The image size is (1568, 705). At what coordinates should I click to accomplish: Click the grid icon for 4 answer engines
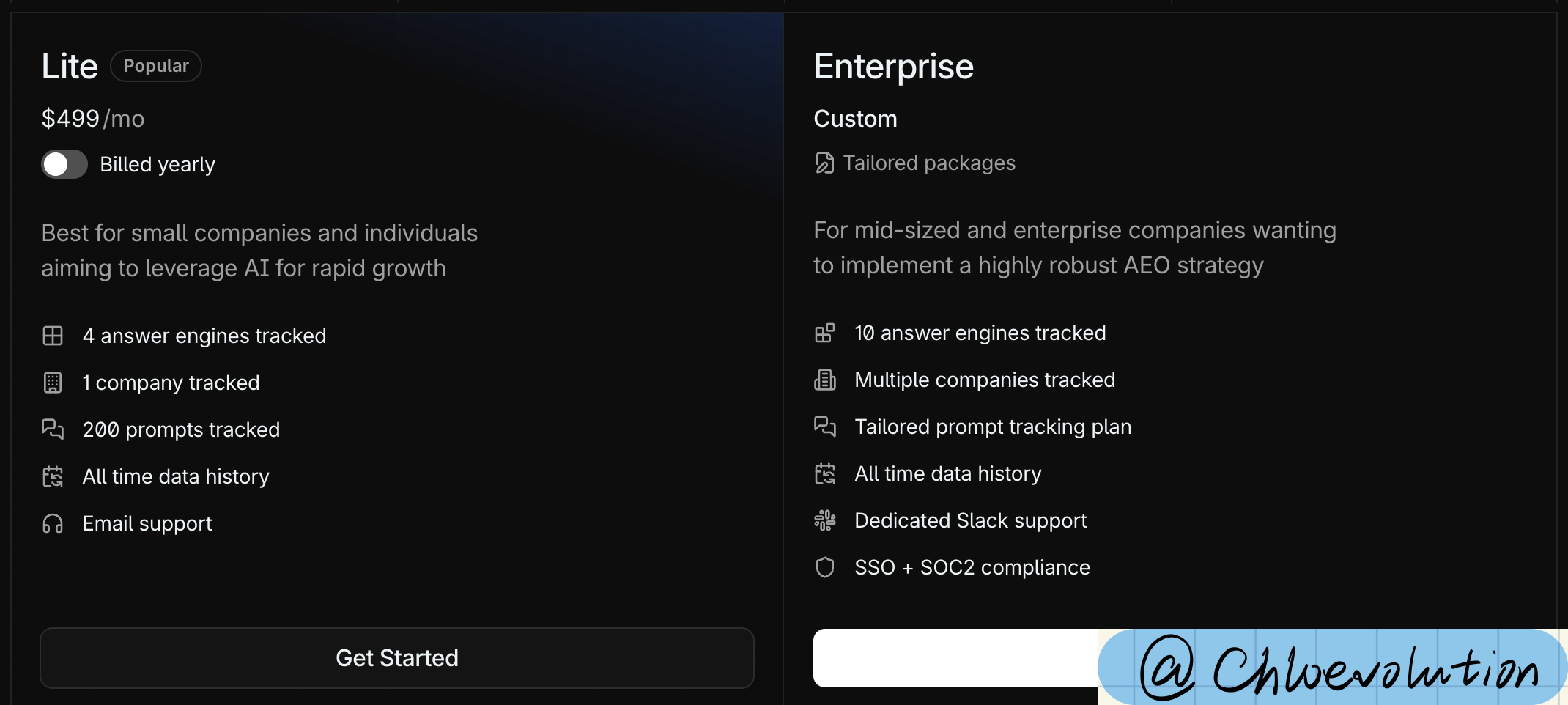pos(53,336)
